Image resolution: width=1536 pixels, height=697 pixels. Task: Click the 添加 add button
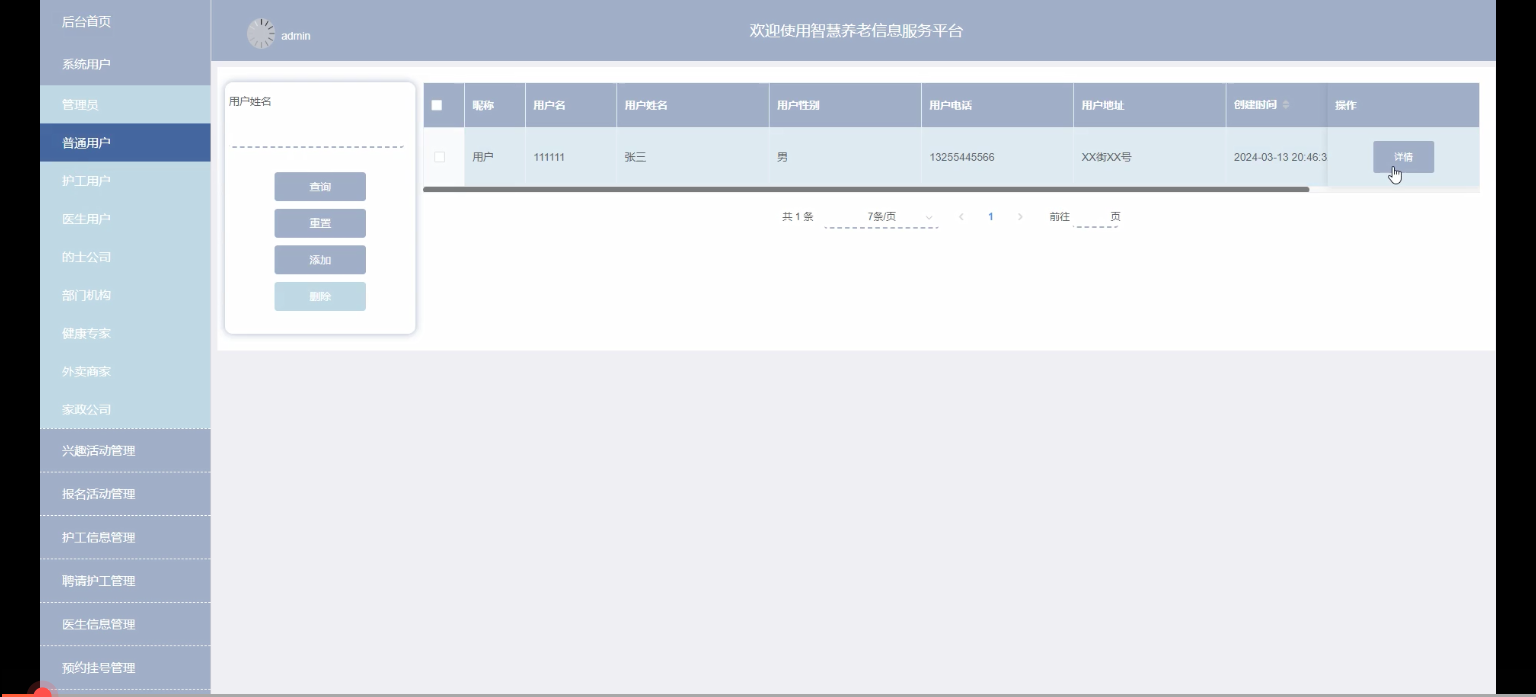pyautogui.click(x=320, y=260)
